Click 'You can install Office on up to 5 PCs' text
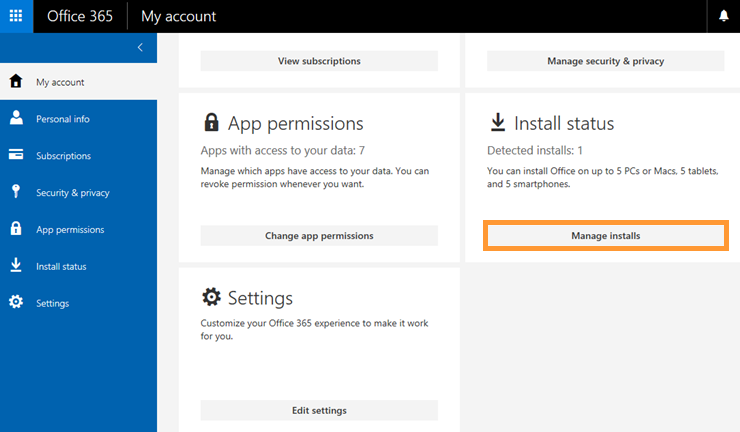The width and height of the screenshot is (740, 432). click(603, 178)
